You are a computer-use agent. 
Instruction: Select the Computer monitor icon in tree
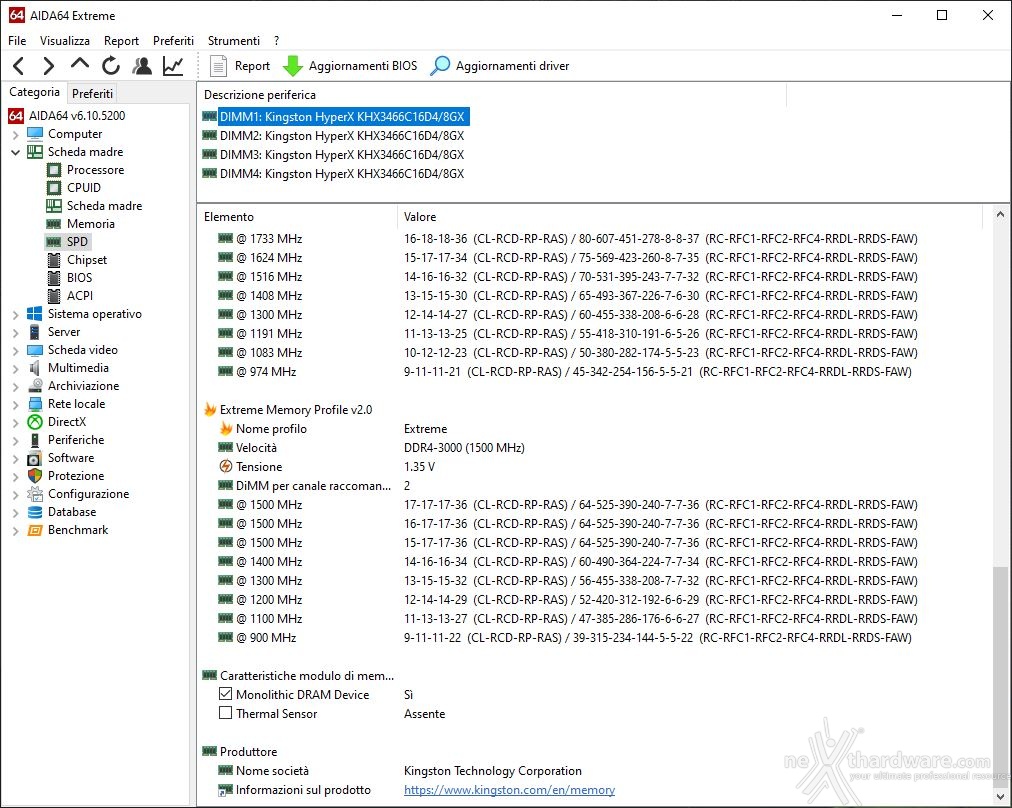[35, 134]
